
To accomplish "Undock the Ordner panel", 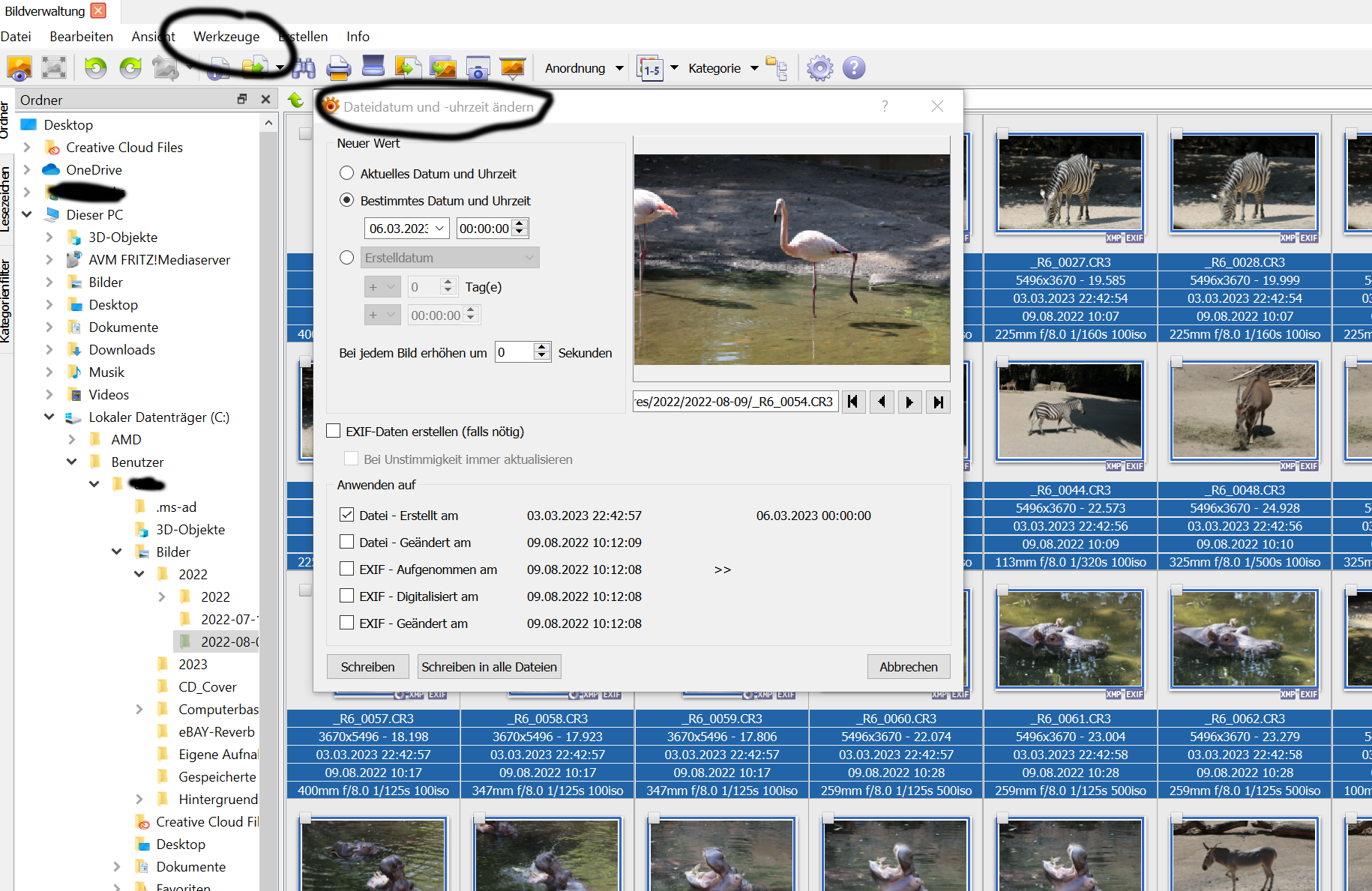I will pyautogui.click(x=242, y=99).
